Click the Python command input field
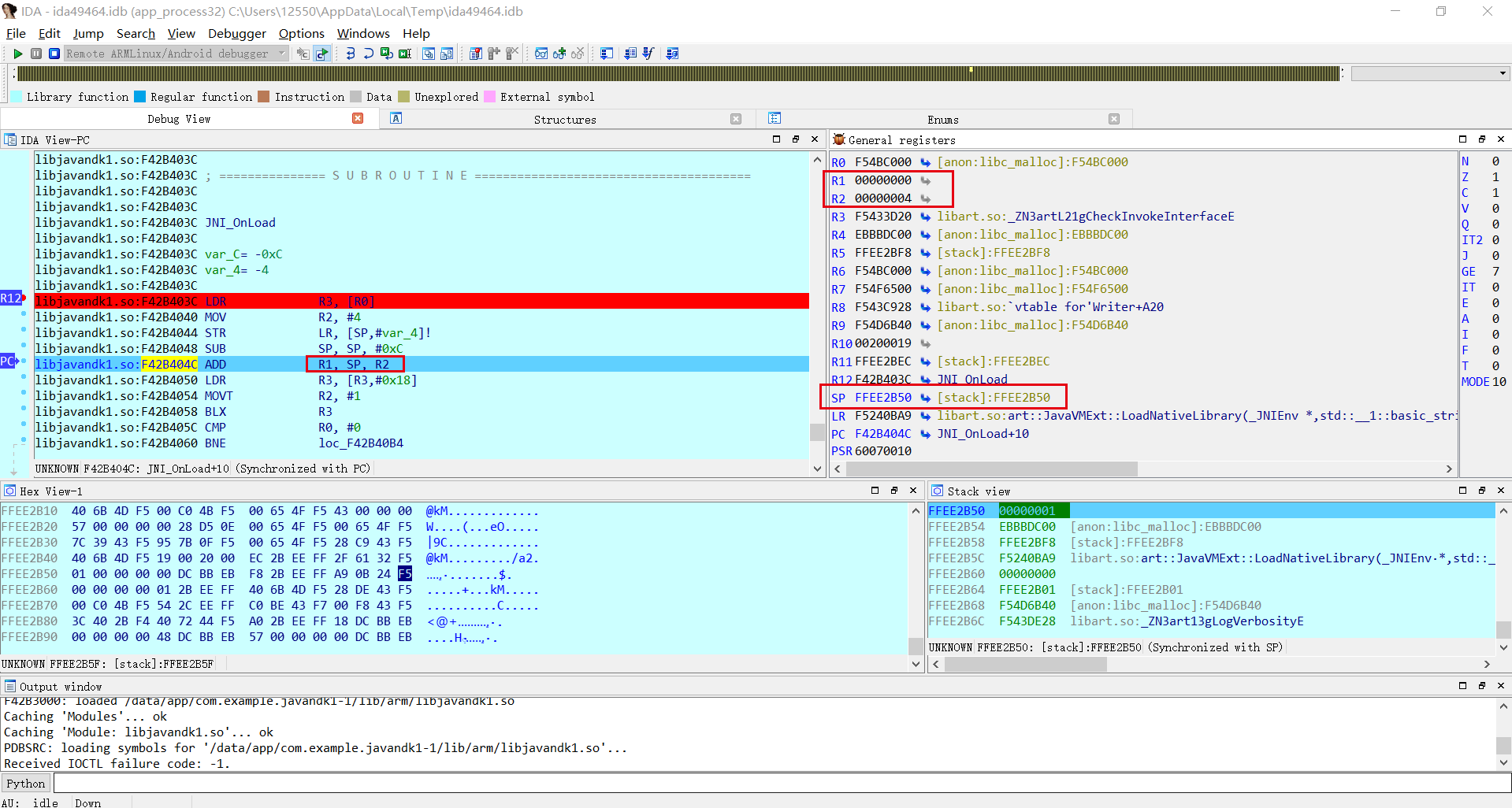The width and height of the screenshot is (1512, 808). point(782,784)
